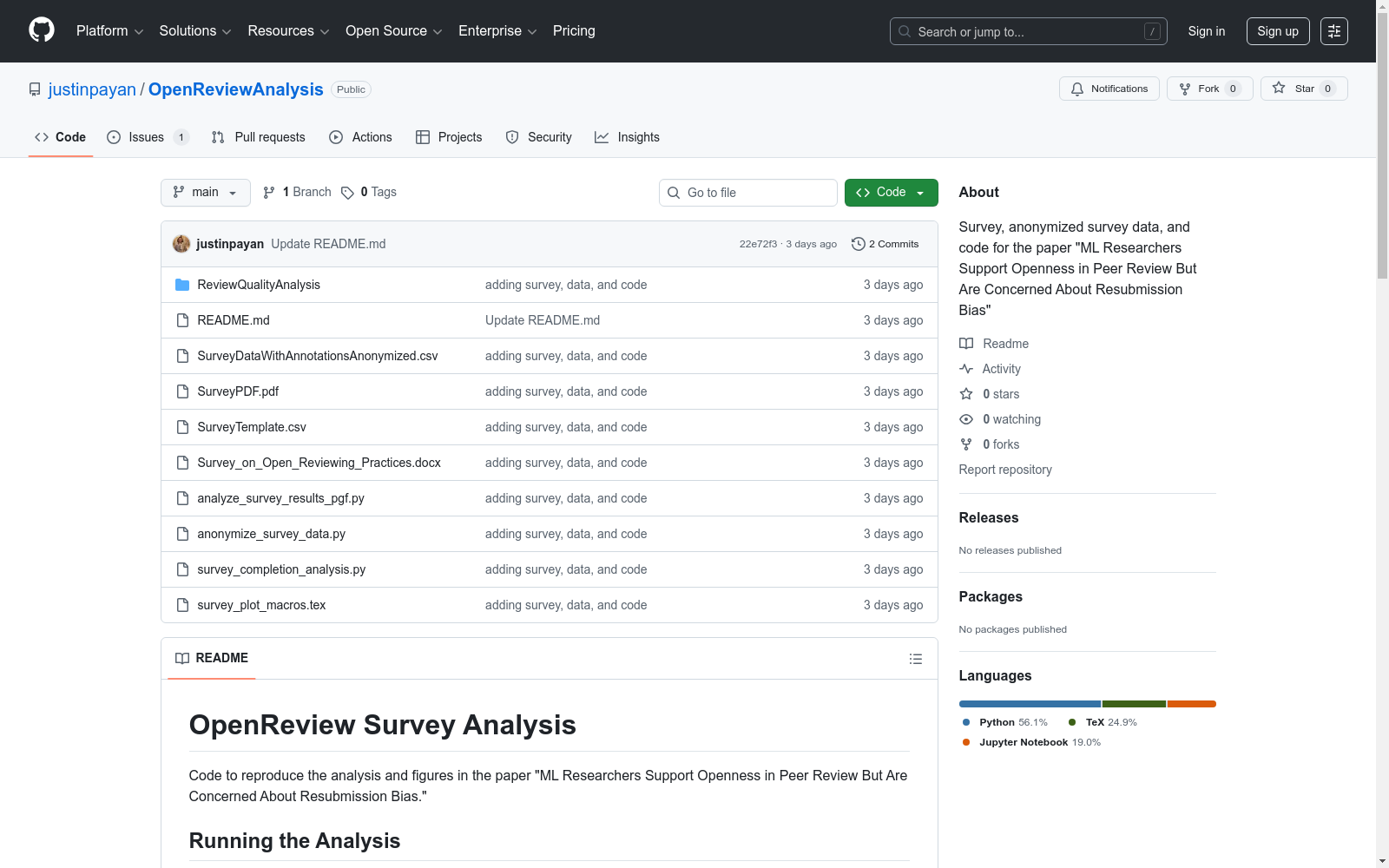Click the file icon next to README.md

point(182,320)
